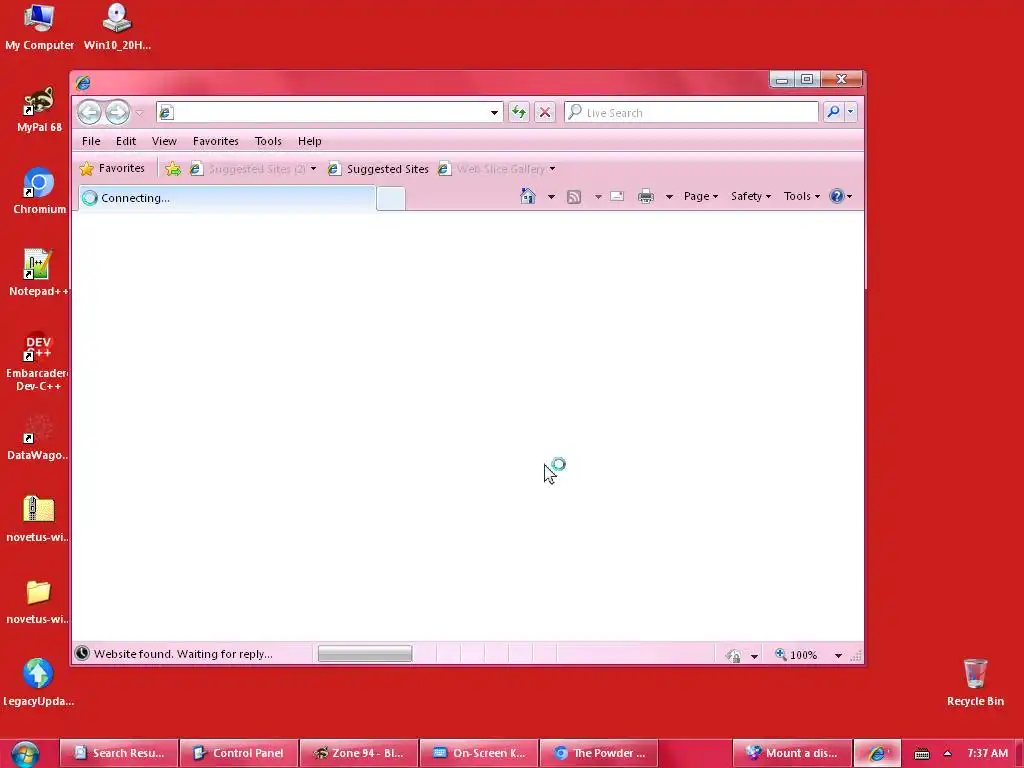Image resolution: width=1024 pixels, height=768 pixels.
Task: Open the Favorites star button panel
Action: [112, 168]
